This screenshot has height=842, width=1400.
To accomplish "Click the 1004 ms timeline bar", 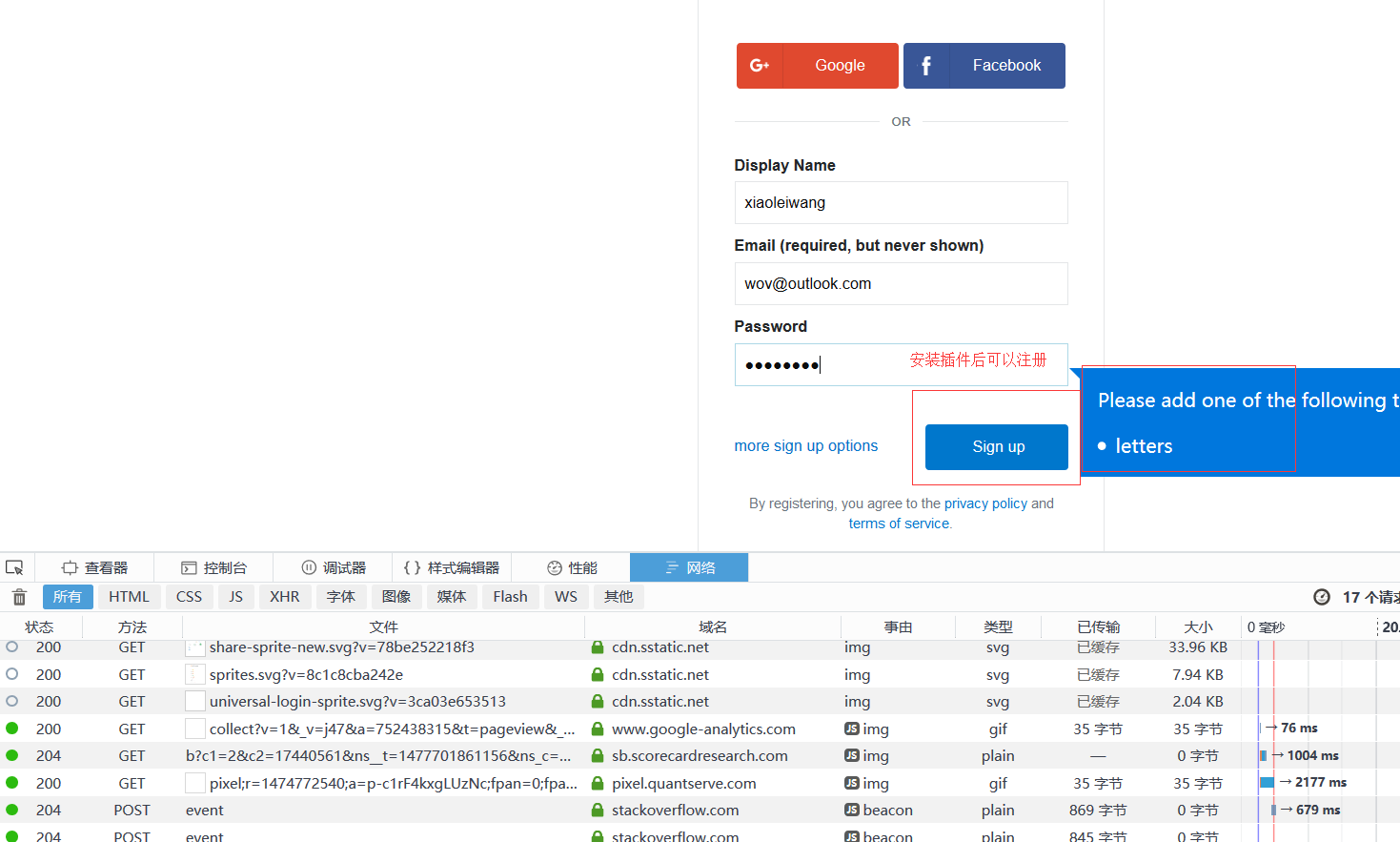I will tap(1264, 755).
